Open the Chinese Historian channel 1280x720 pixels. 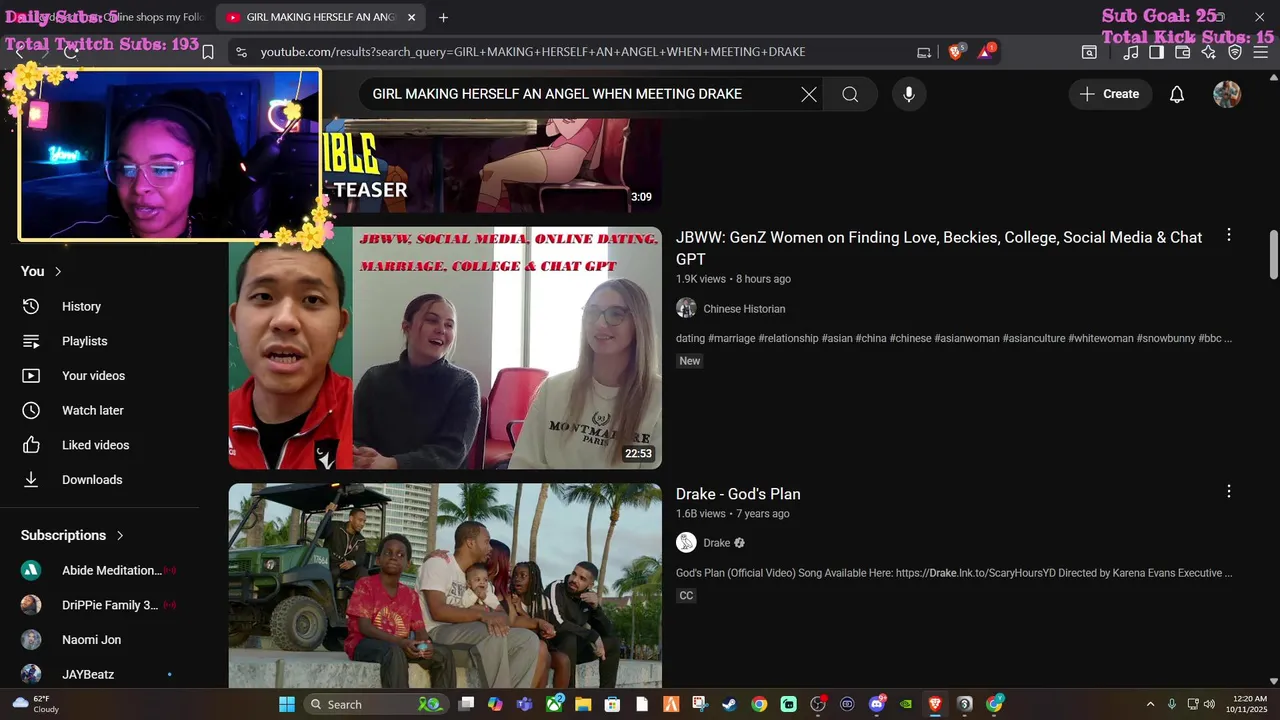pyautogui.click(x=744, y=309)
